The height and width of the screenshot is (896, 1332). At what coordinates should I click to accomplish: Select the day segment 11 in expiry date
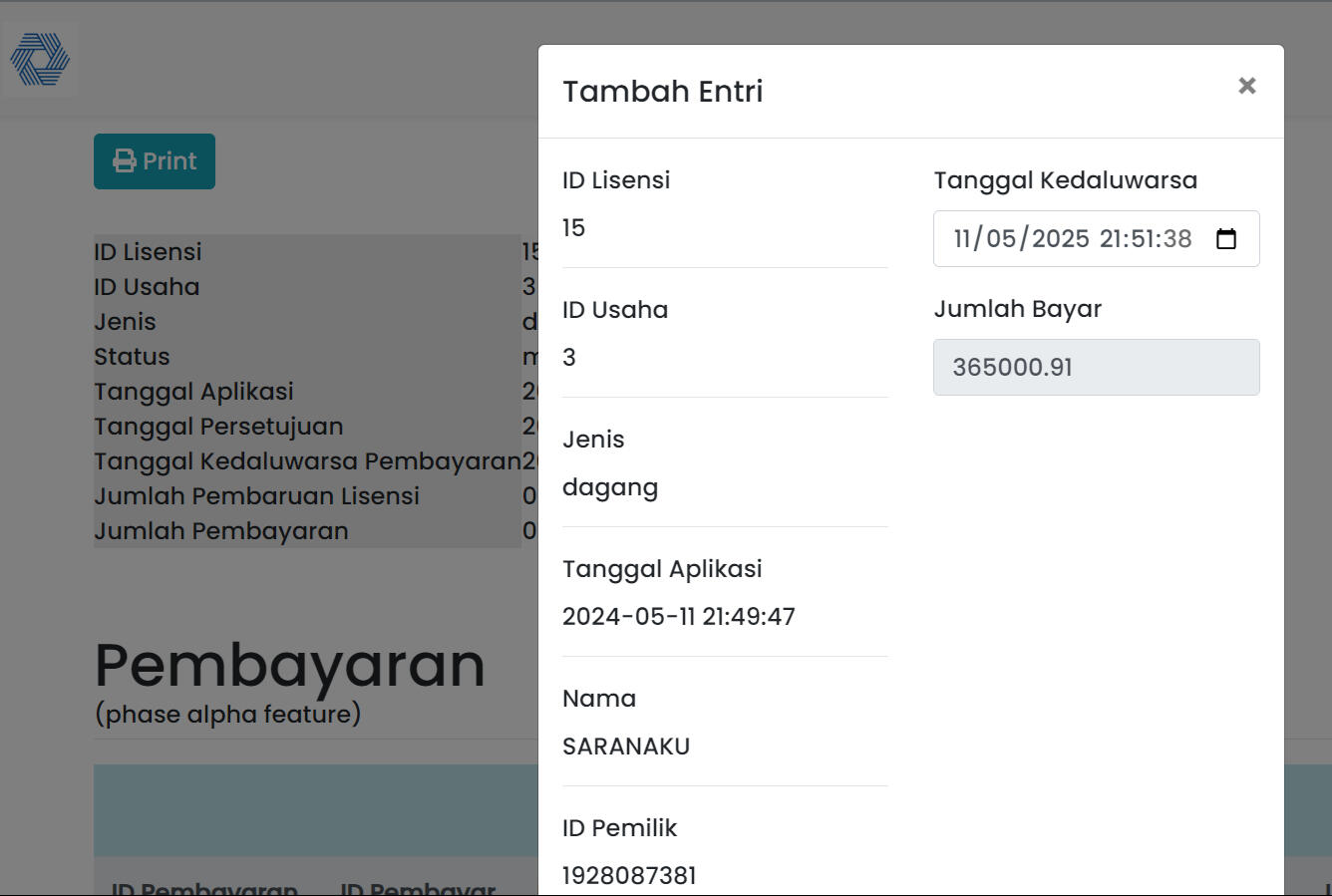[x=963, y=239]
